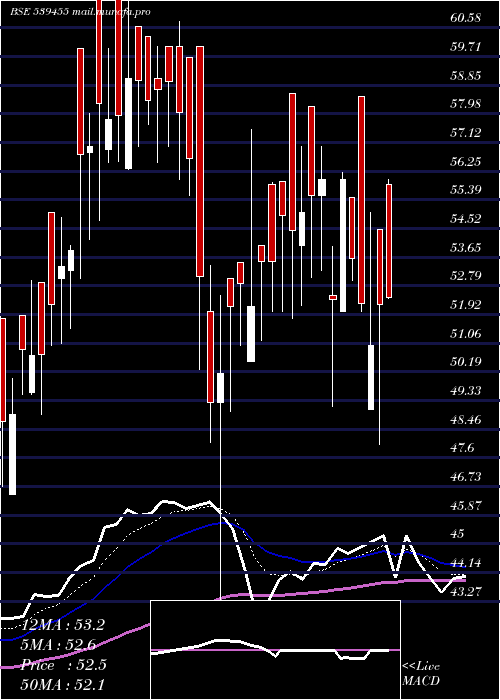Click the 52.79 price axis label
The image size is (500, 700).
click(466, 275)
